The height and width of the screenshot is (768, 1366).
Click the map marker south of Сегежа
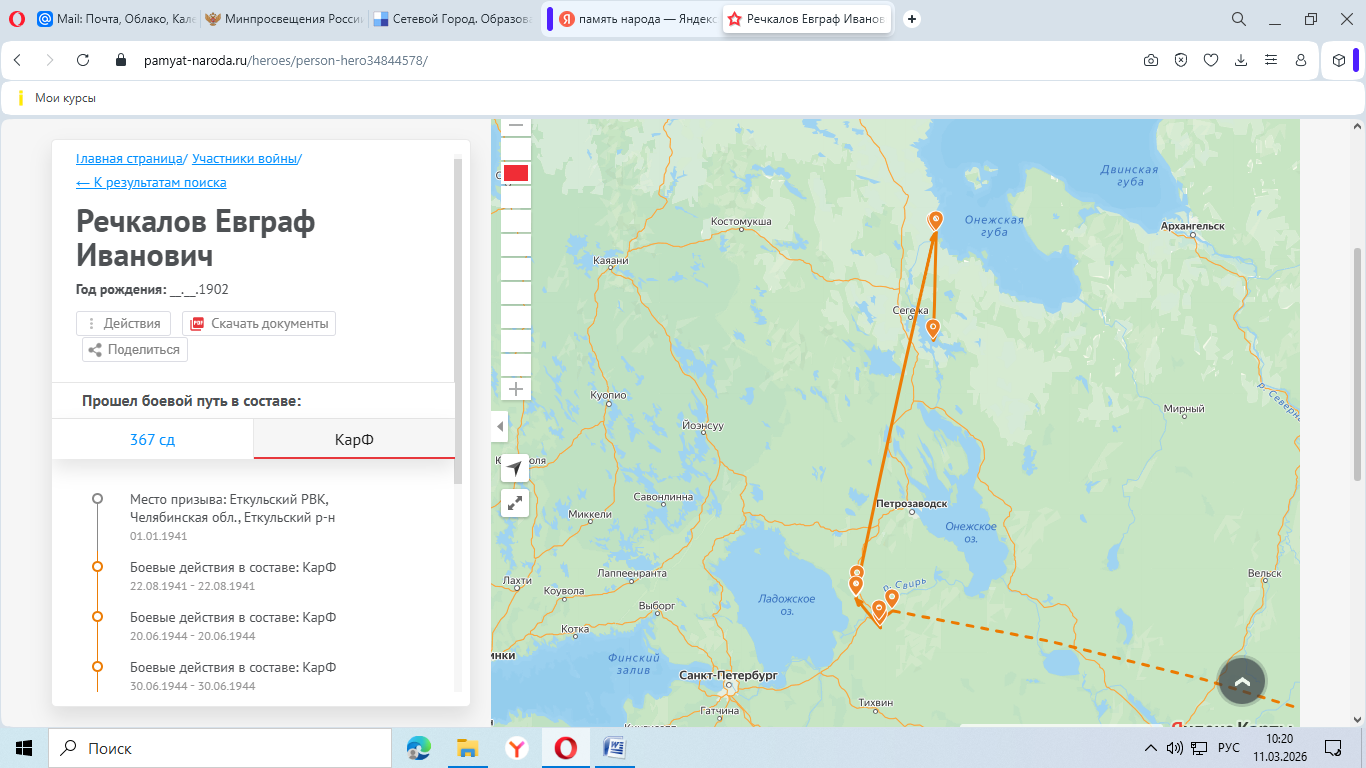point(933,328)
